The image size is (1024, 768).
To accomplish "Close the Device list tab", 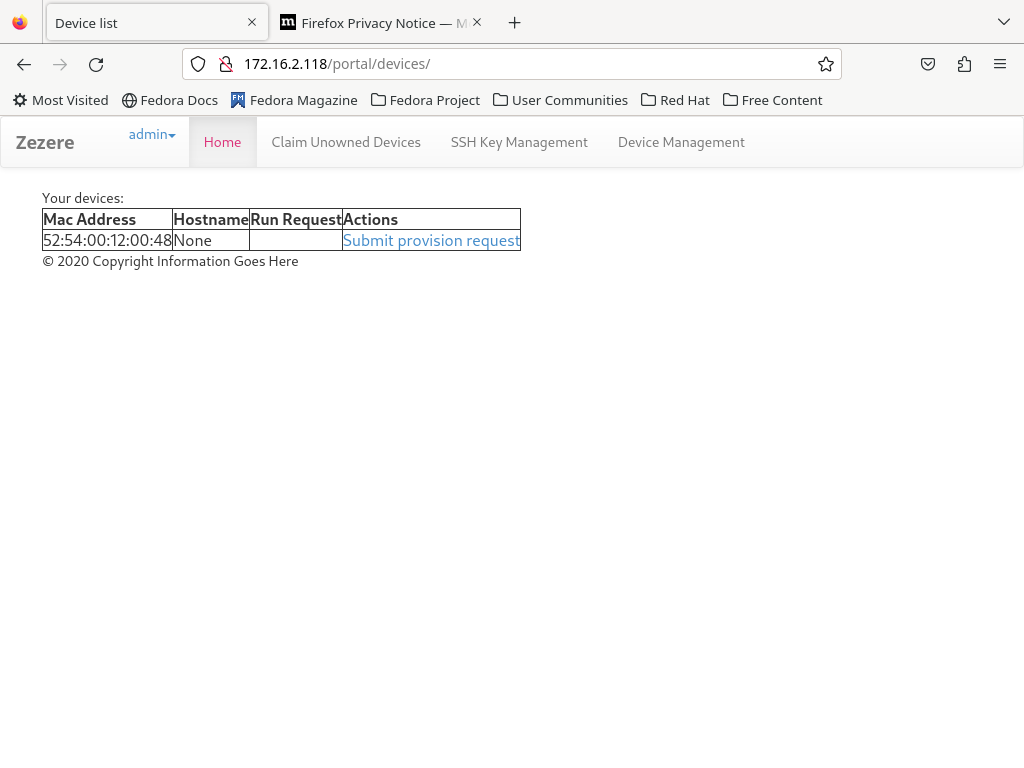I will pos(252,22).
